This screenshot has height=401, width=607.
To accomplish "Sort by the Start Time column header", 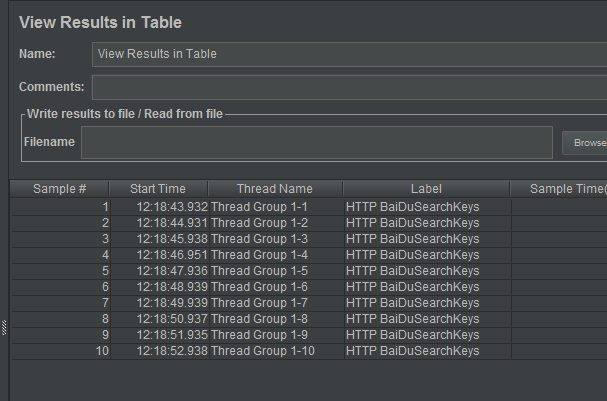I will [158, 189].
